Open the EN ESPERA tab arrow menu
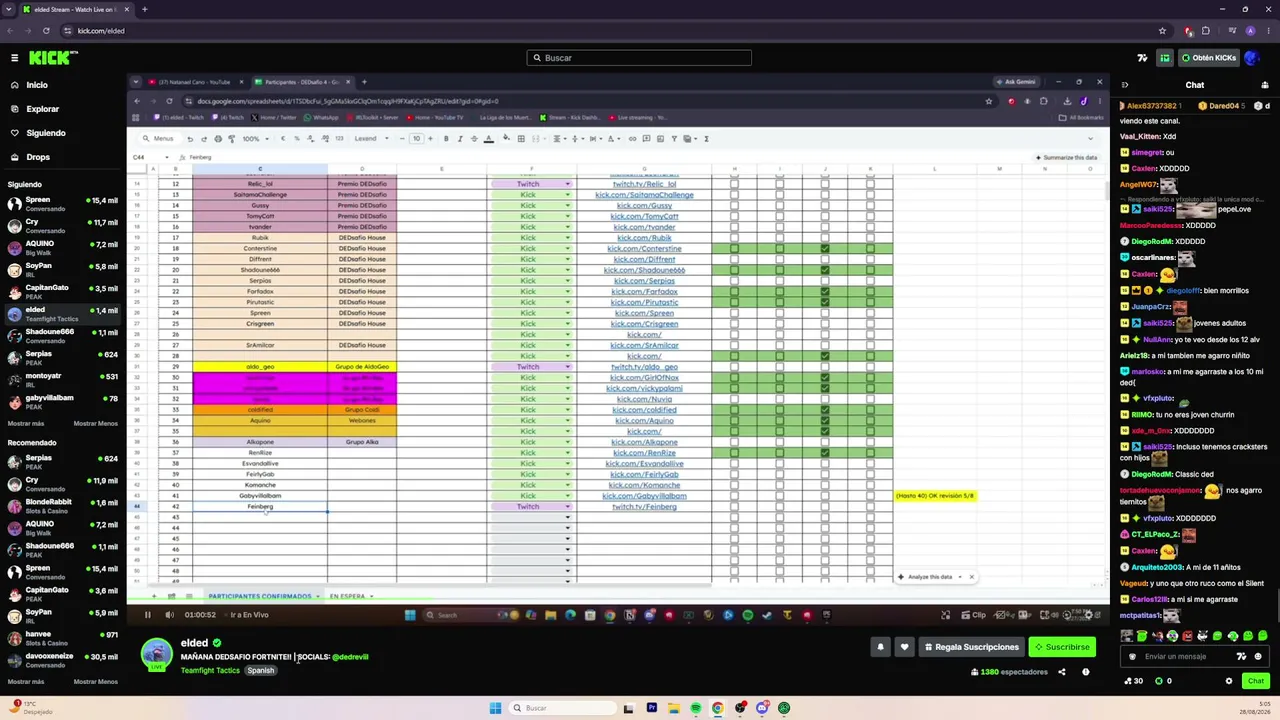The image size is (1280, 720). (372, 597)
